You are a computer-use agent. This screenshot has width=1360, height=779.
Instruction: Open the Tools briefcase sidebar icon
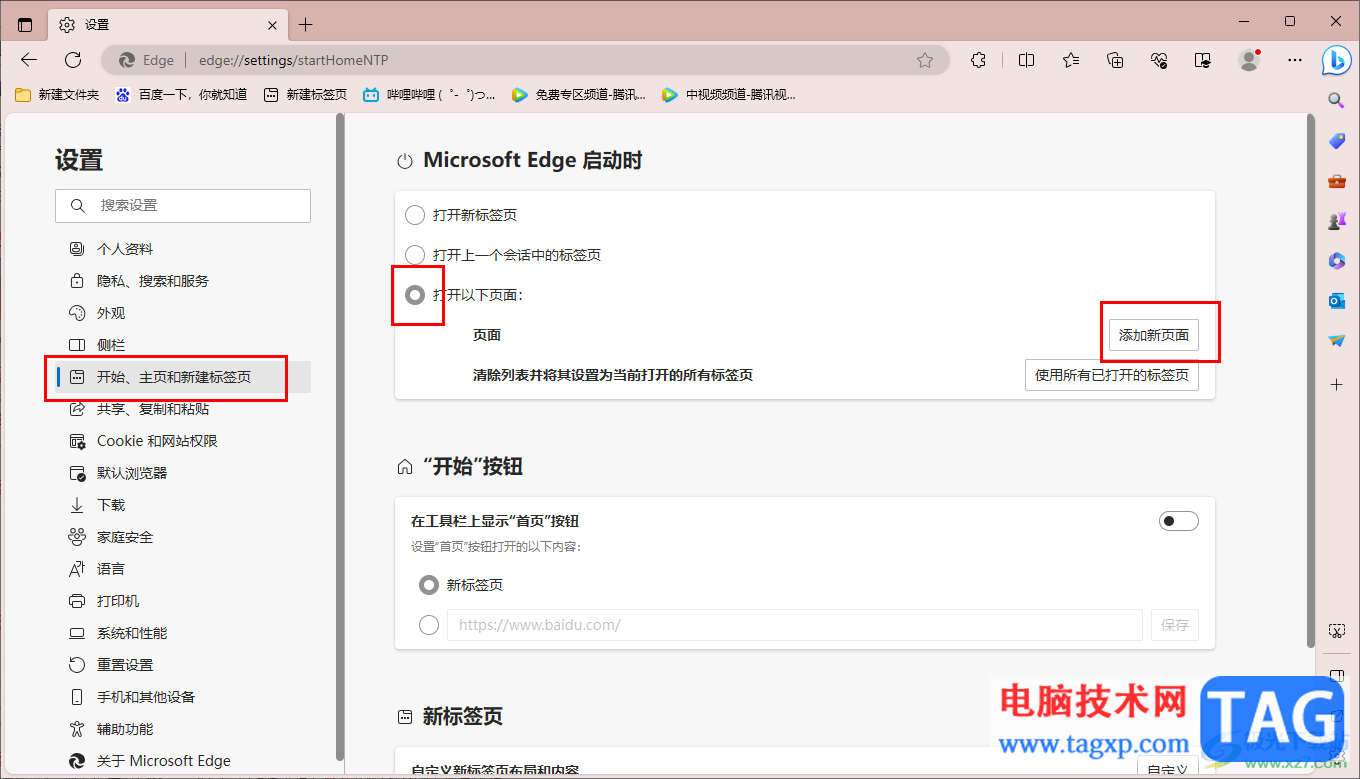(1337, 181)
